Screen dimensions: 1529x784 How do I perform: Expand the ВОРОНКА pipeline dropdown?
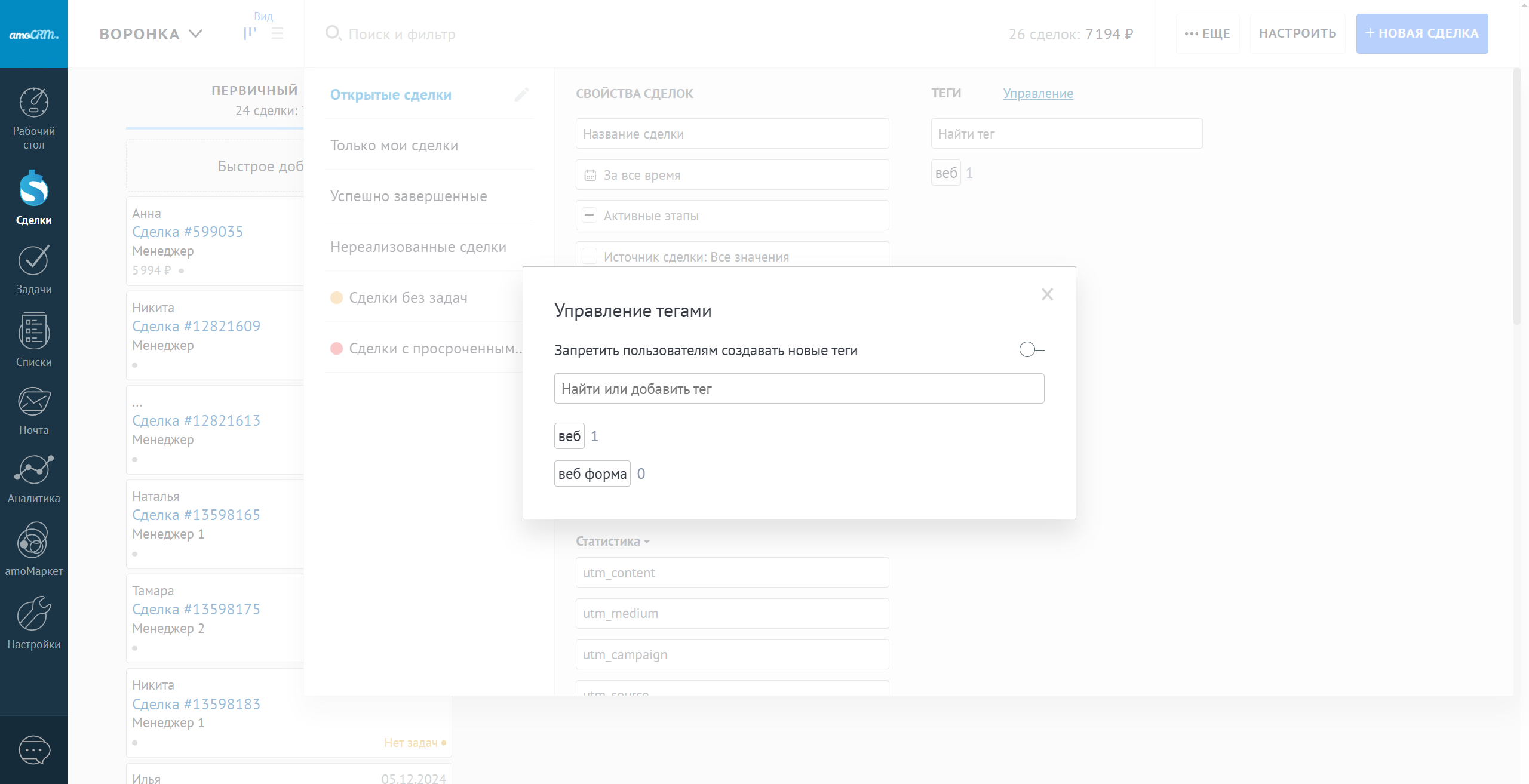click(151, 34)
